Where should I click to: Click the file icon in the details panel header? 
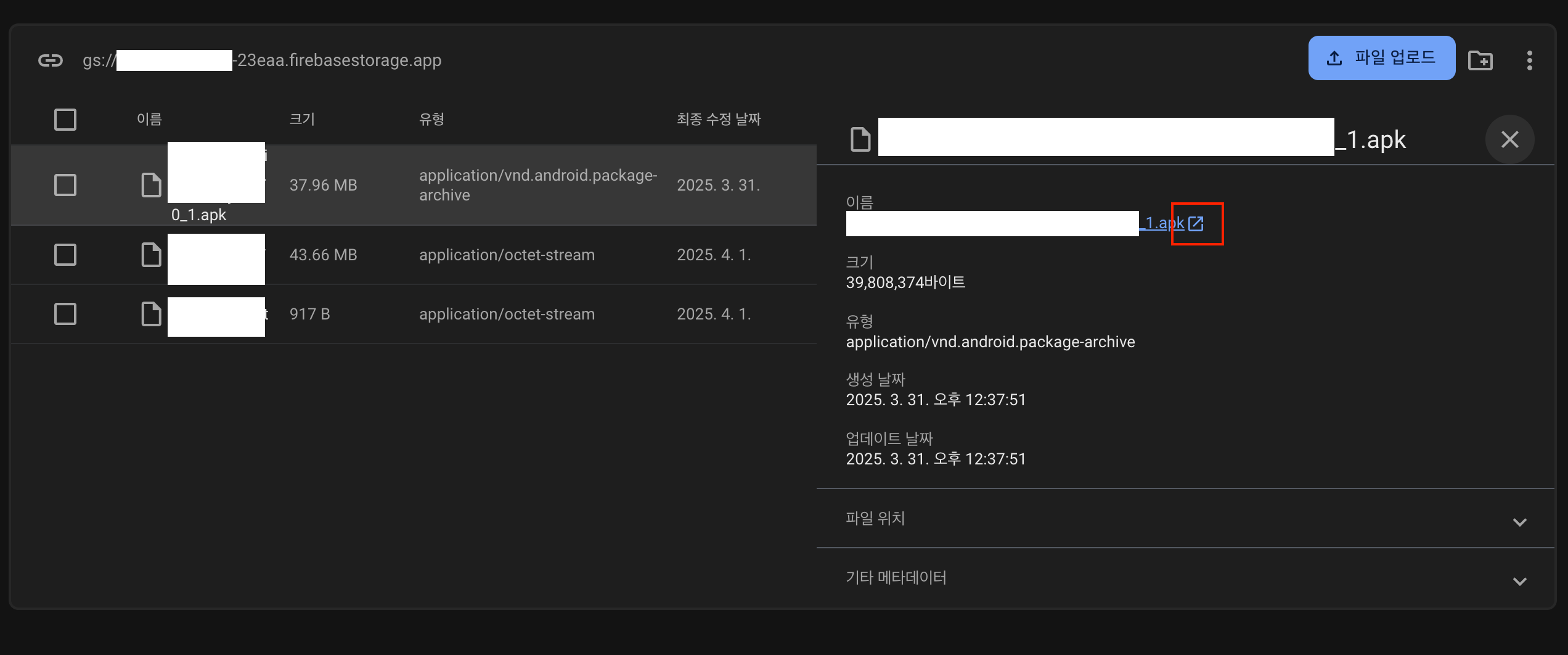(860, 139)
